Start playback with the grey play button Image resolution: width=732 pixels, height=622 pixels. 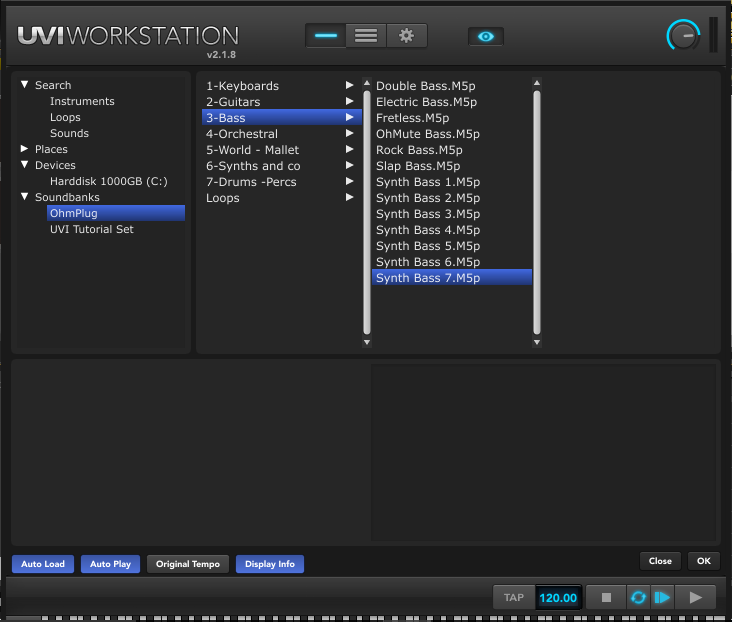695,597
